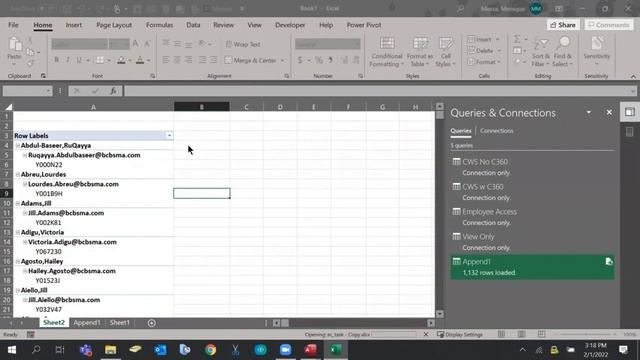The width and height of the screenshot is (640, 360).
Task: Open Find & Select menu
Action: click(563, 52)
